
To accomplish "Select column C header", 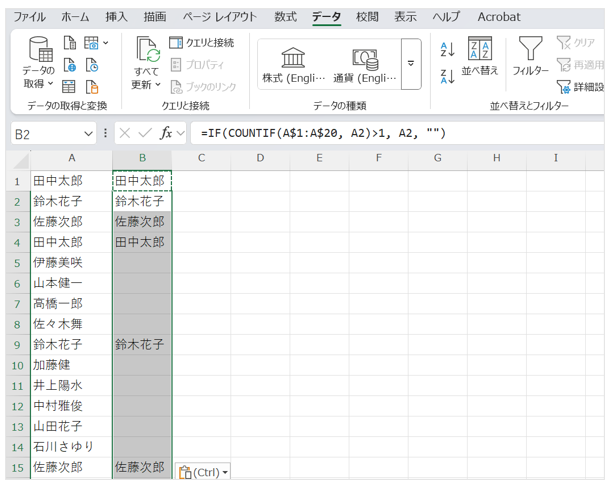I will coord(201,158).
